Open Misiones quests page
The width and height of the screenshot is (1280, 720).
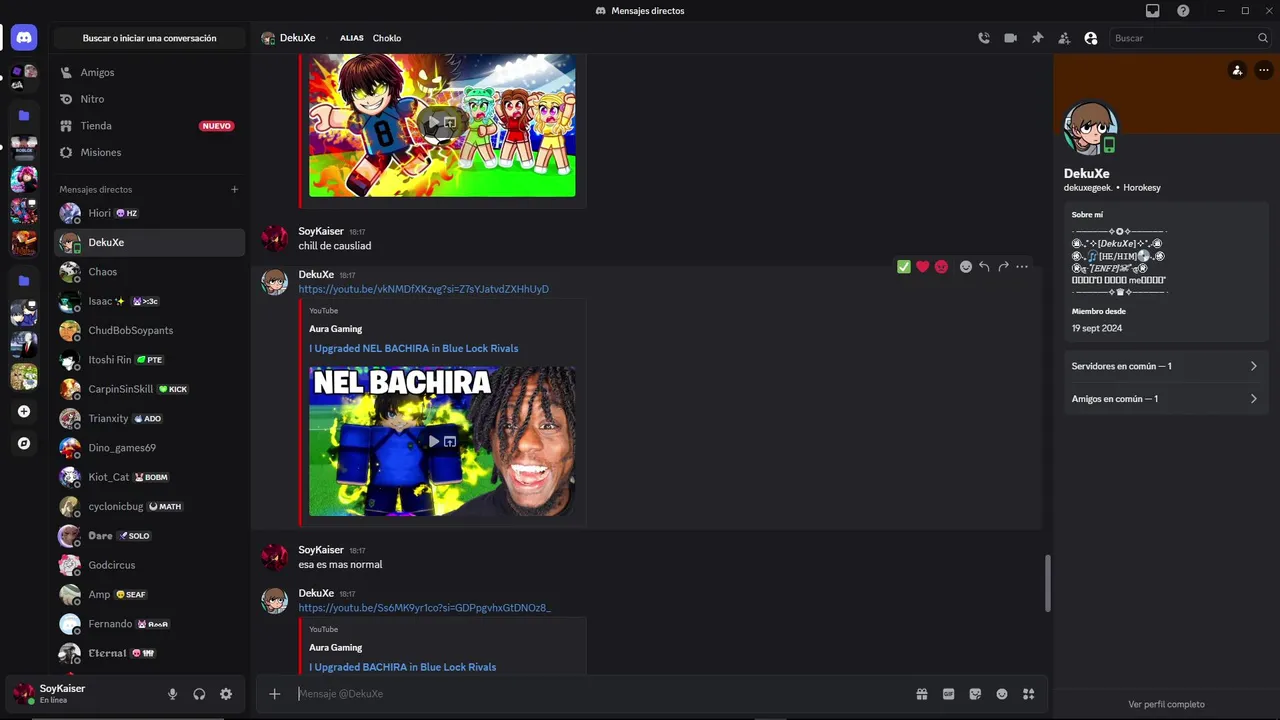pos(148,152)
